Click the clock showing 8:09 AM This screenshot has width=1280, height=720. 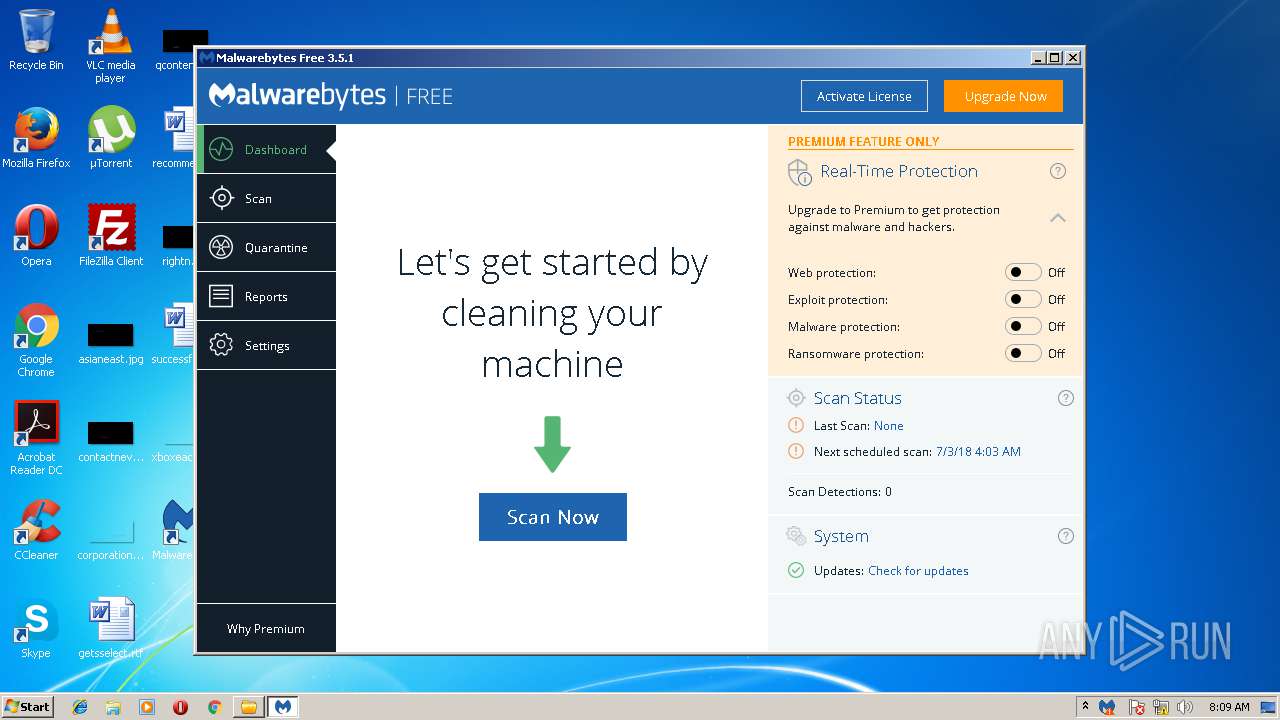coord(1229,707)
